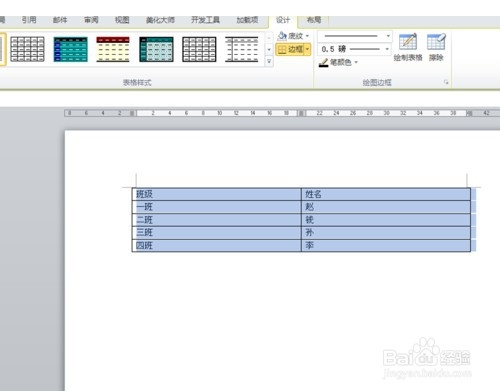This screenshot has height=391, width=500.
Task: Click the pen color icon
Action: (323, 62)
